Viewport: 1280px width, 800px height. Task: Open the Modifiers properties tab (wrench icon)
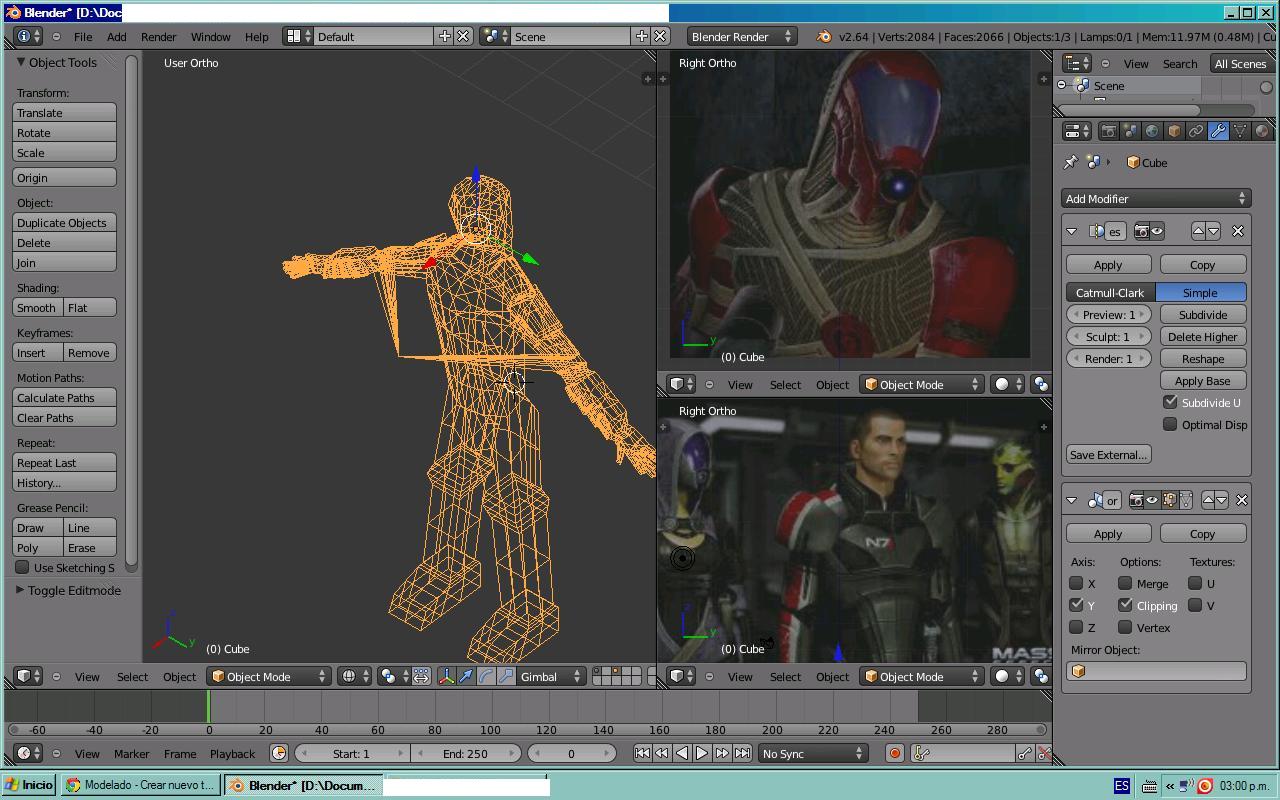1218,131
